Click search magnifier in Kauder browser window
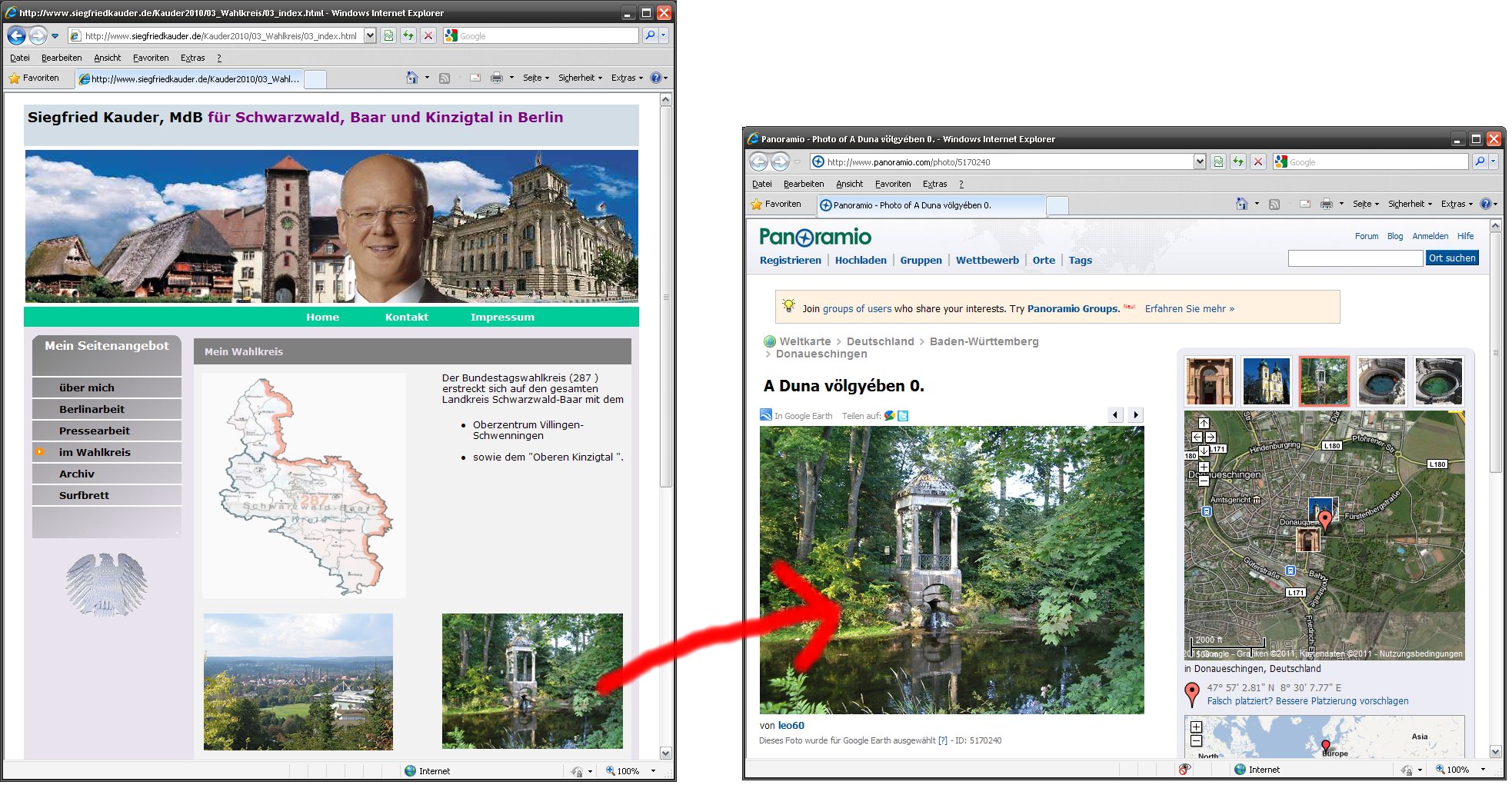The width and height of the screenshot is (1512, 785). [650, 35]
